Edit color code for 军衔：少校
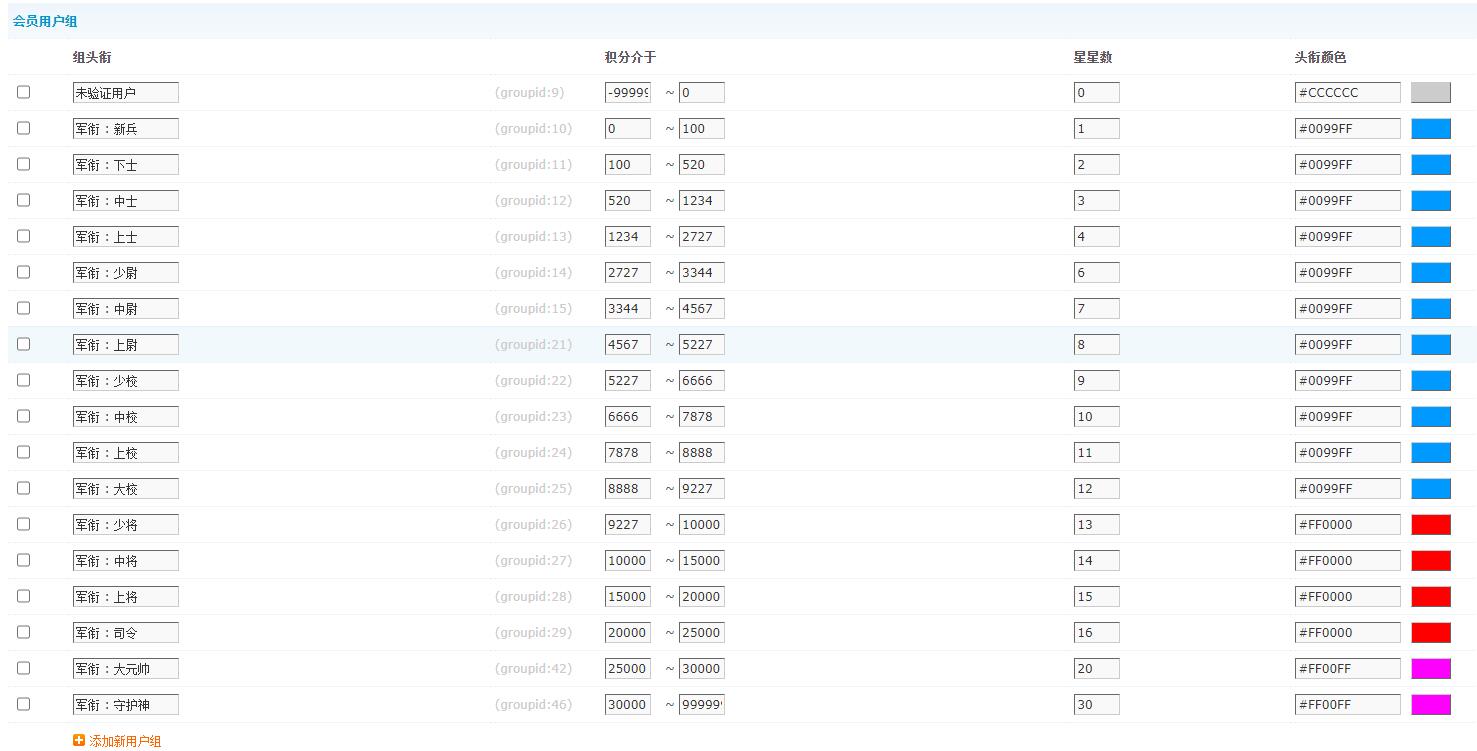Screen dimensions: 1477x751 pyautogui.click(x=1348, y=380)
